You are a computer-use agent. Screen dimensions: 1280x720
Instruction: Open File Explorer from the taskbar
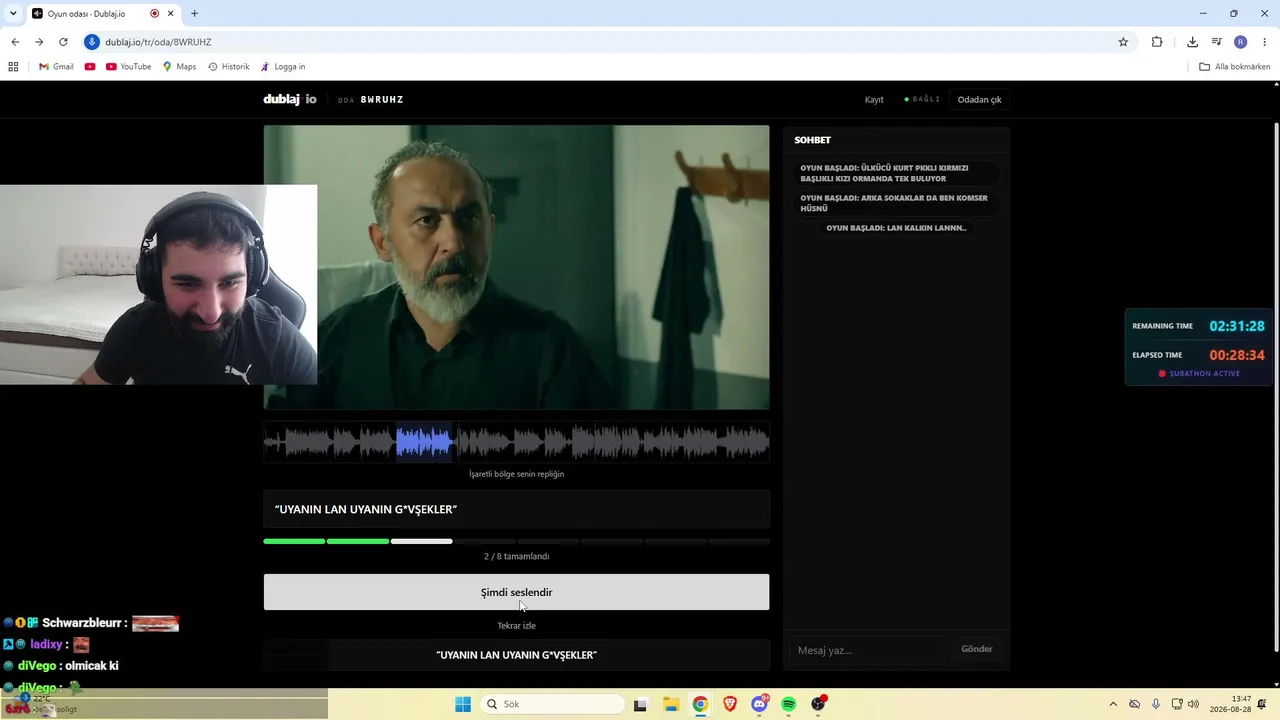671,704
